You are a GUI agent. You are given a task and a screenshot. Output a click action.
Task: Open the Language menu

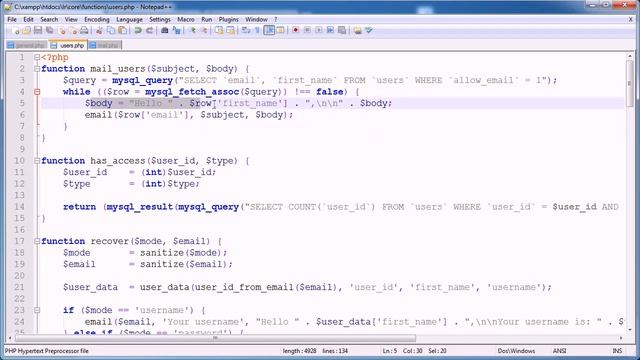pyautogui.click(x=129, y=19)
